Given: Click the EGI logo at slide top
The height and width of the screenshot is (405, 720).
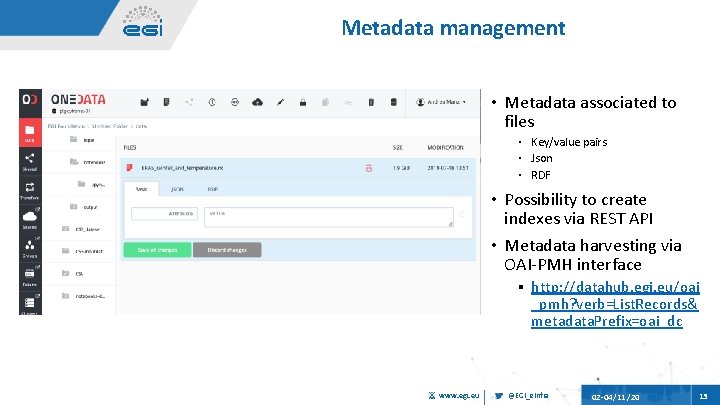Looking at the screenshot, I should [x=142, y=21].
